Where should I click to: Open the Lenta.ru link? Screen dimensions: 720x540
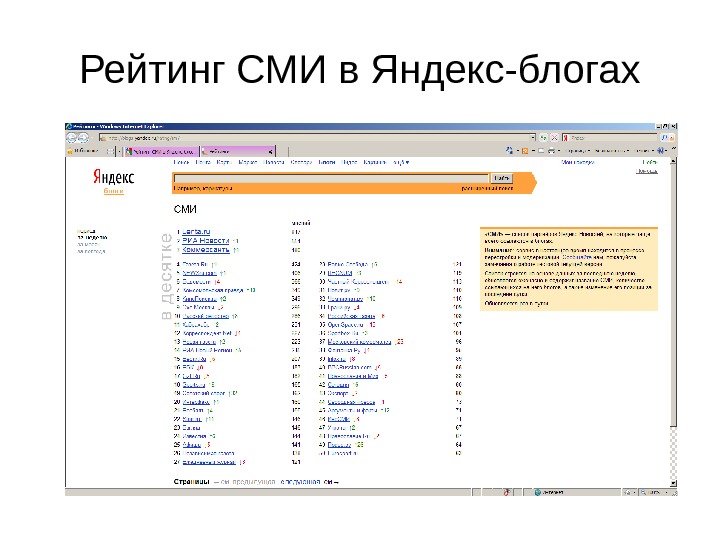pyautogui.click(x=196, y=232)
